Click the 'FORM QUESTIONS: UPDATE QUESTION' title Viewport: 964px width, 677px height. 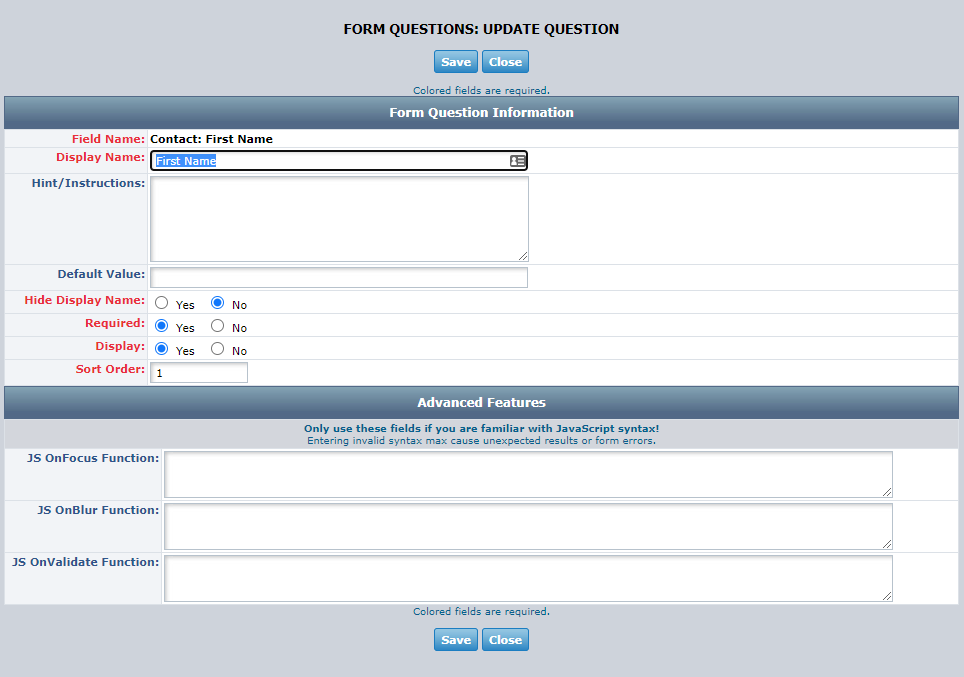point(481,29)
